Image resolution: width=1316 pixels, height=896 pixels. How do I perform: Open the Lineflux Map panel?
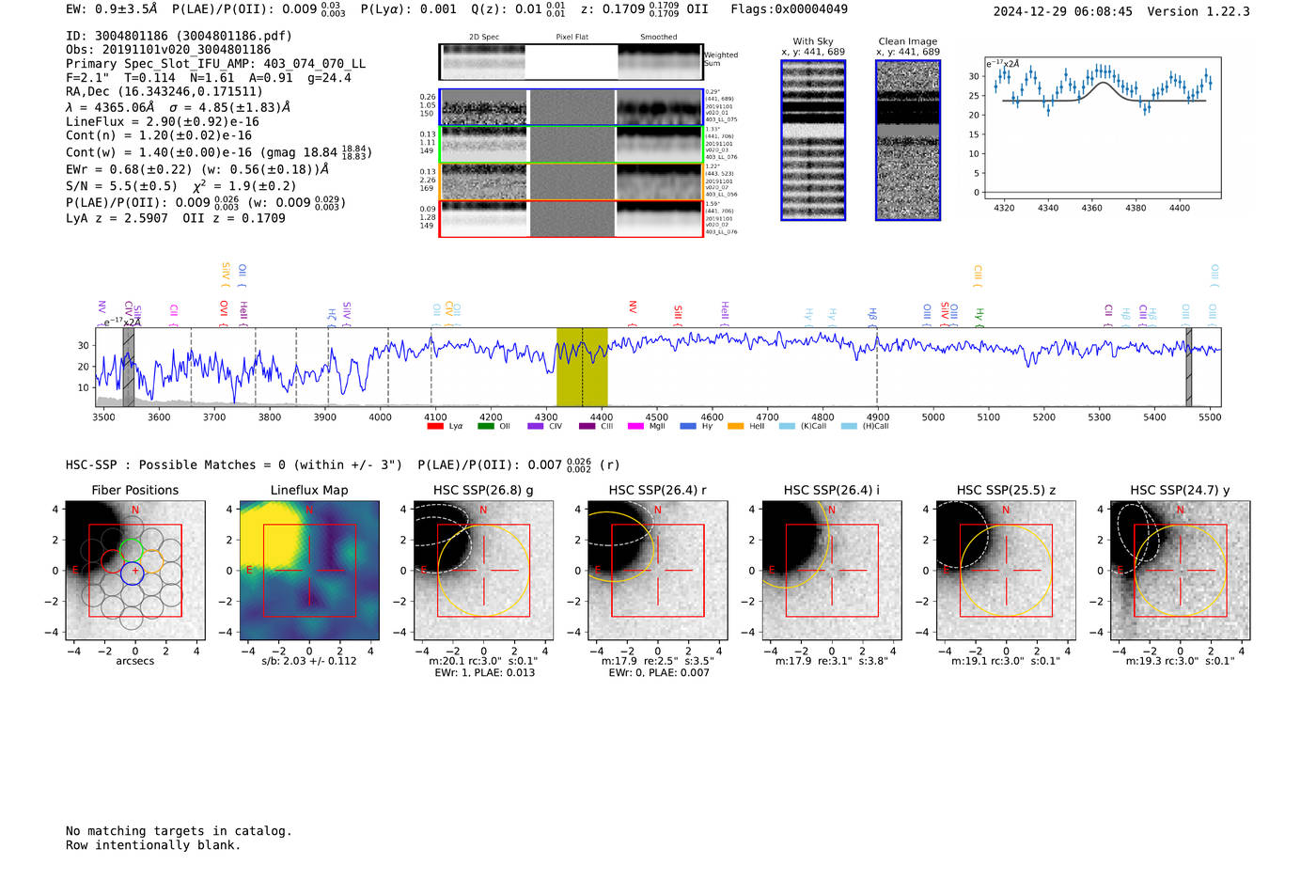[309, 571]
